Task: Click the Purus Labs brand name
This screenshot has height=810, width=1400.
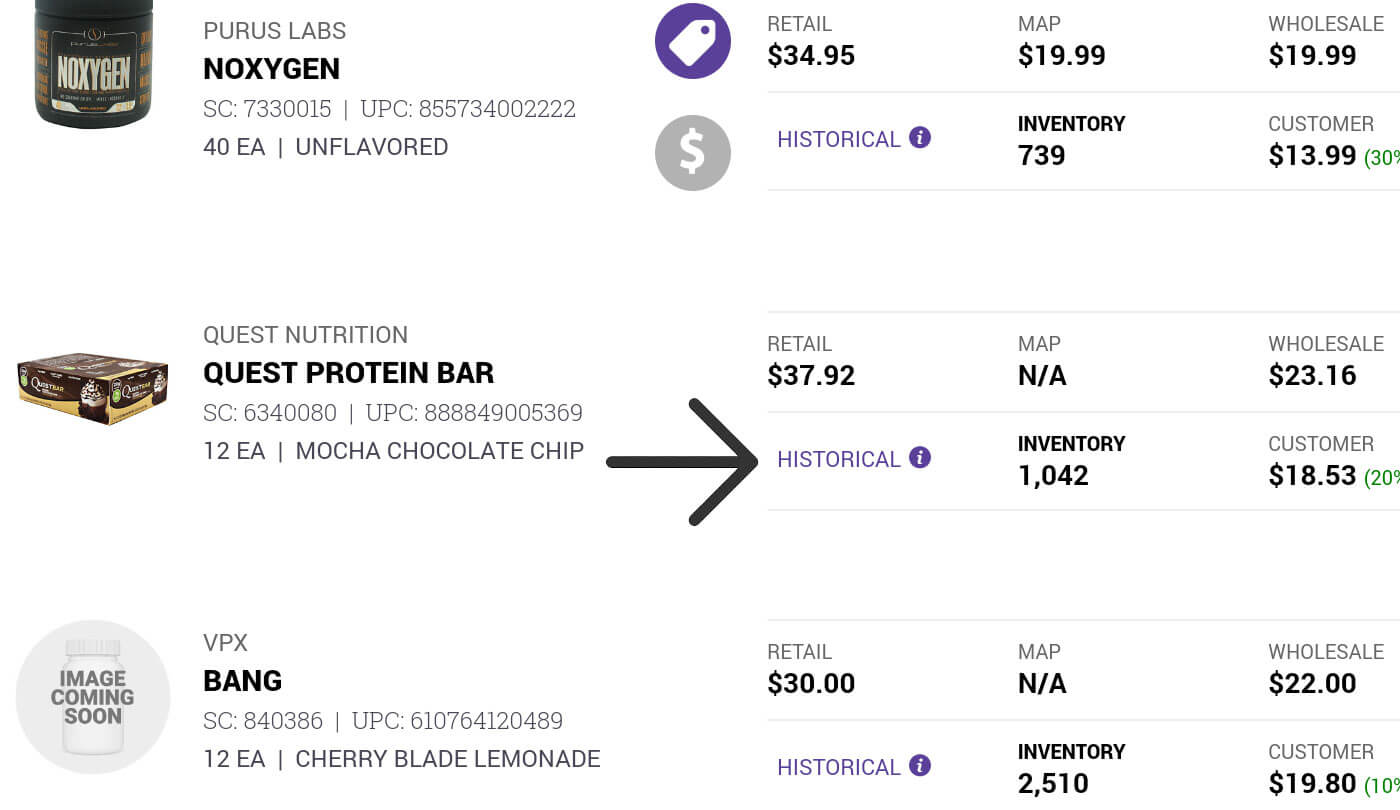Action: [x=274, y=31]
